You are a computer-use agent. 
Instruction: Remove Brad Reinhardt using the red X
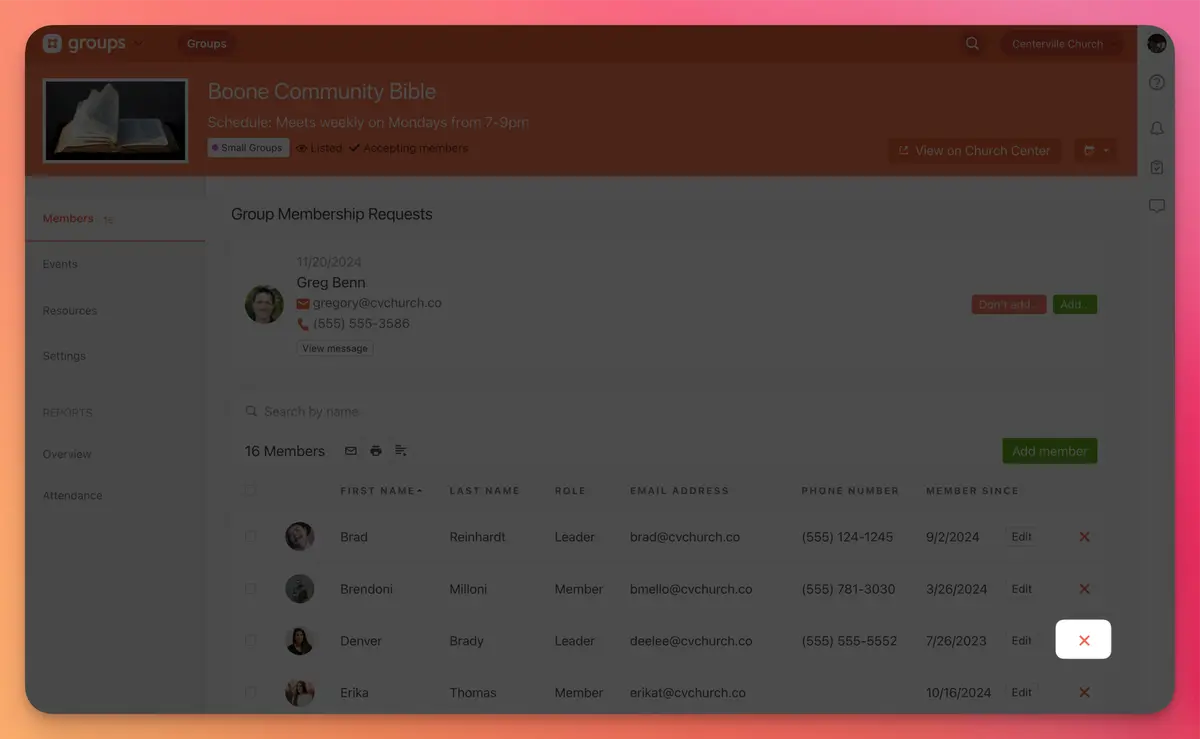coord(1084,537)
